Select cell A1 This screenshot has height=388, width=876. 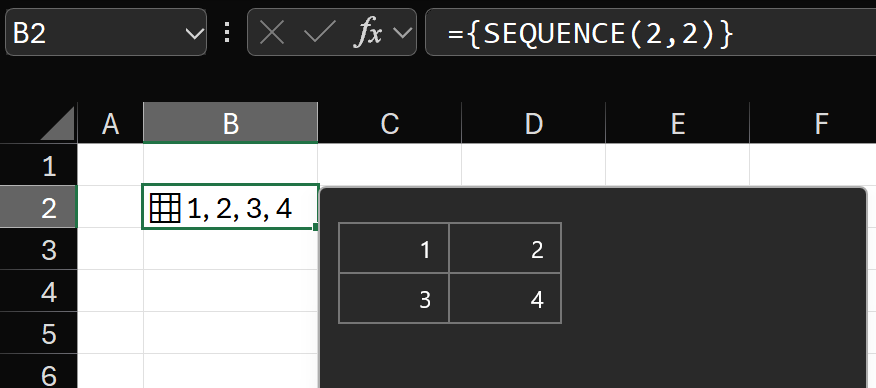click(x=111, y=165)
